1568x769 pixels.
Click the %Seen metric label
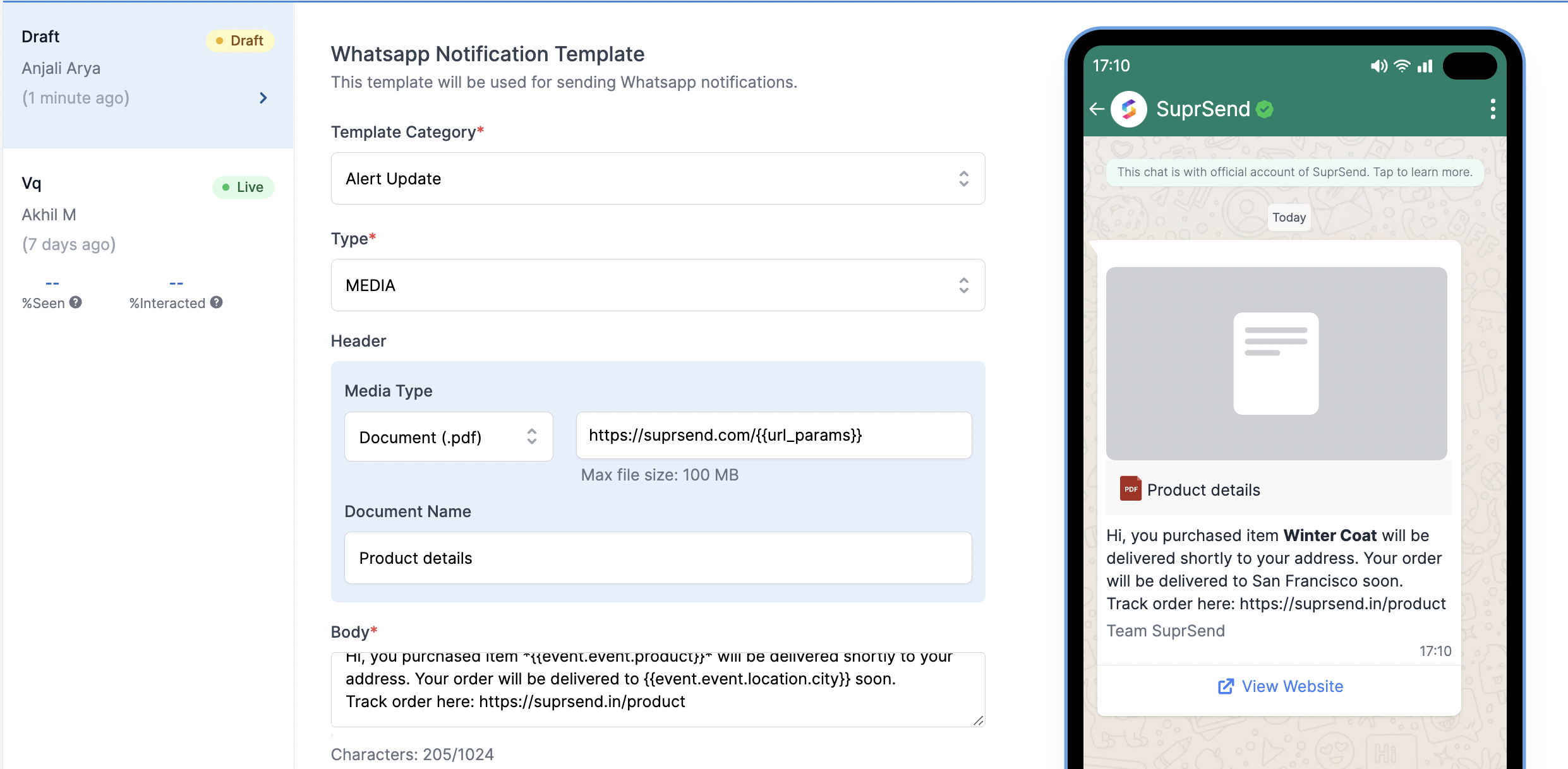point(44,303)
